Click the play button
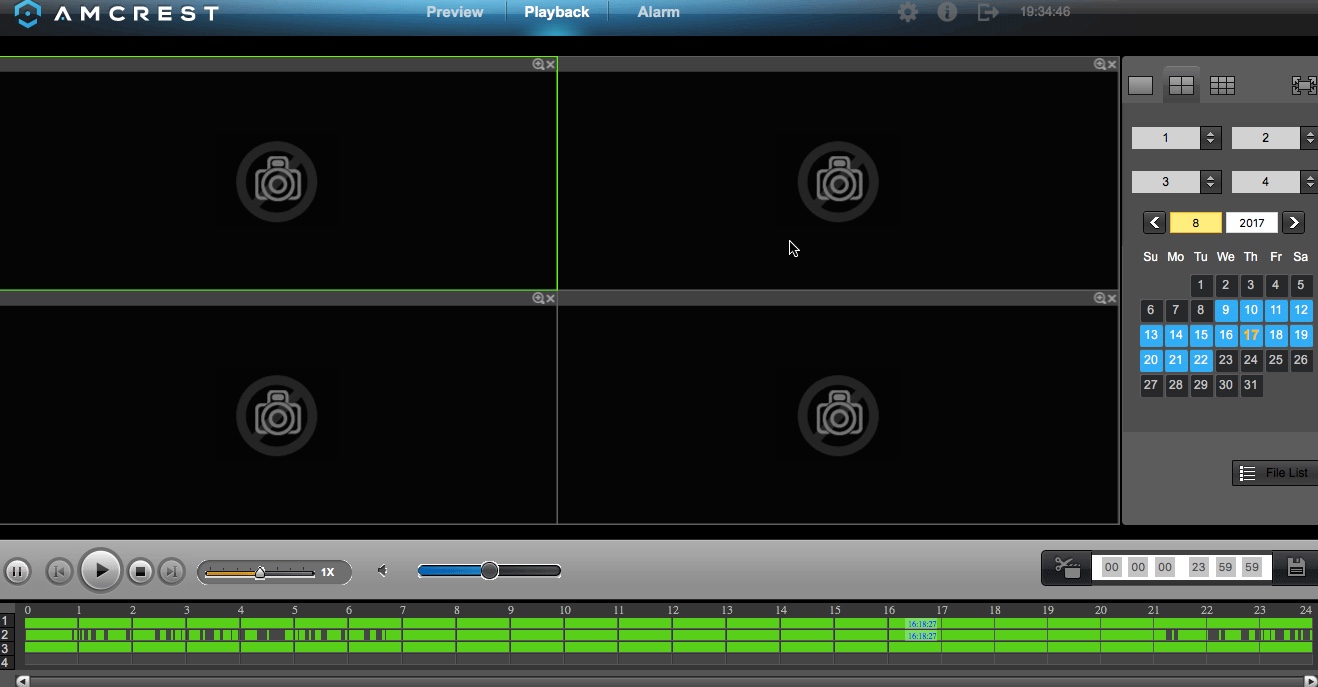1318x687 pixels. (x=101, y=571)
